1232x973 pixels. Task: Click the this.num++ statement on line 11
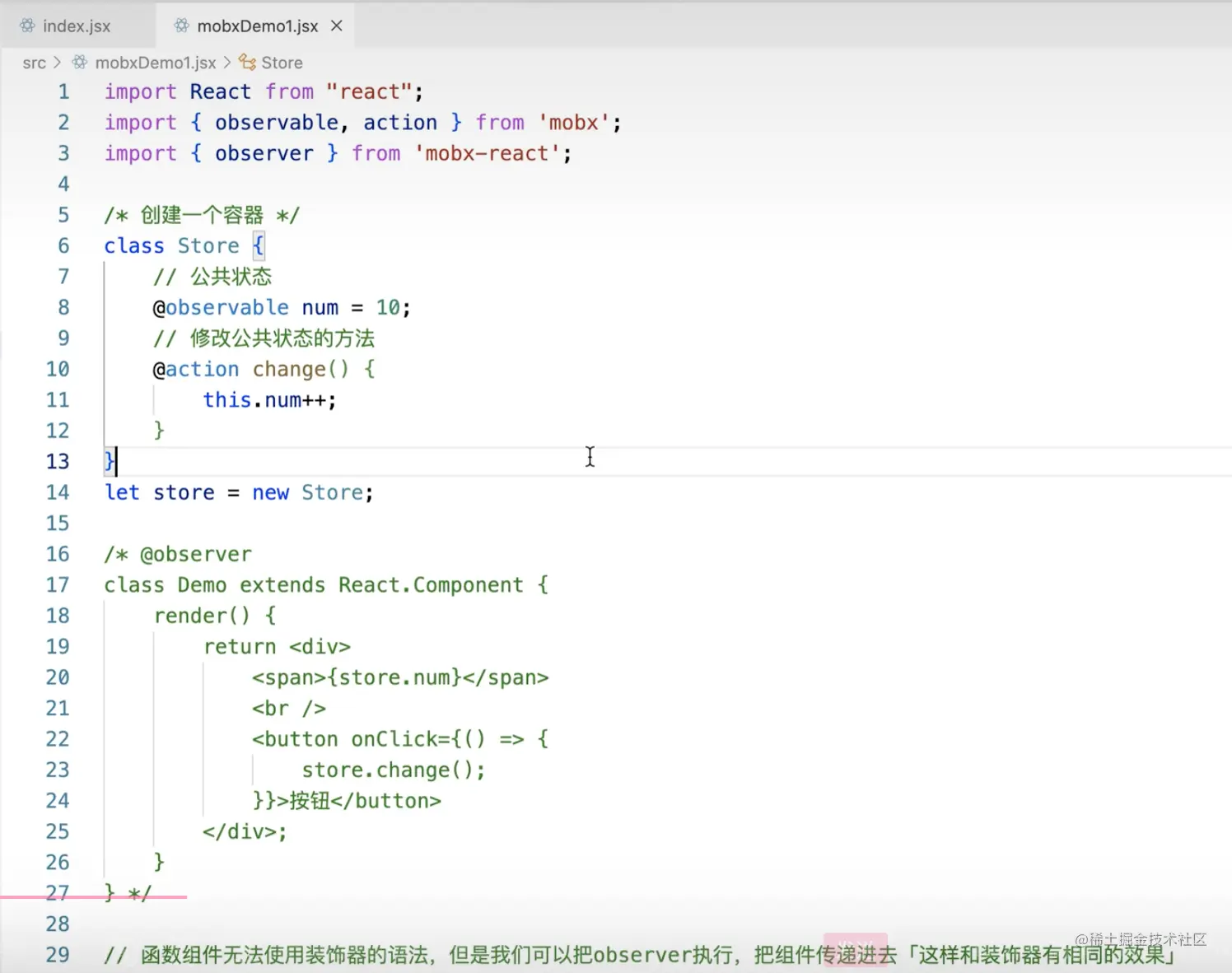tap(270, 400)
